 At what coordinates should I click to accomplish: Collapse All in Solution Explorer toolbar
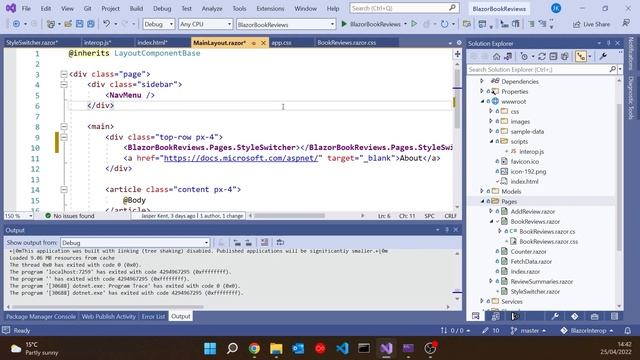pyautogui.click(x=553, y=56)
